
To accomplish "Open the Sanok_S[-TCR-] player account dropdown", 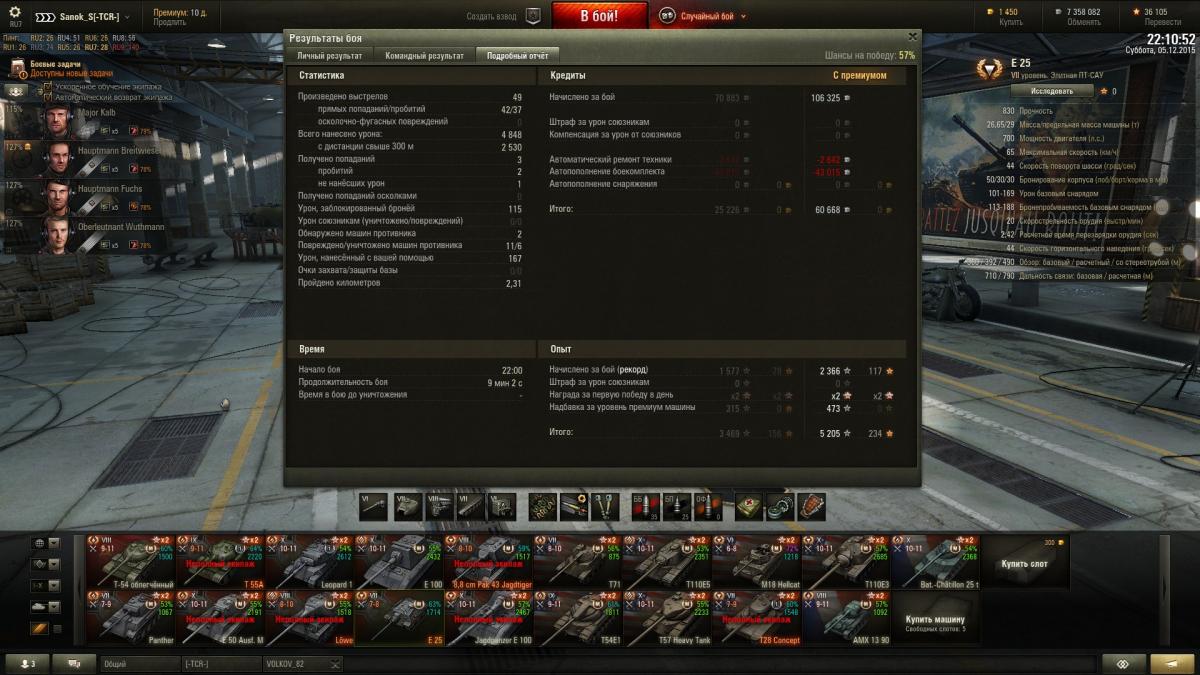I will (x=84, y=17).
